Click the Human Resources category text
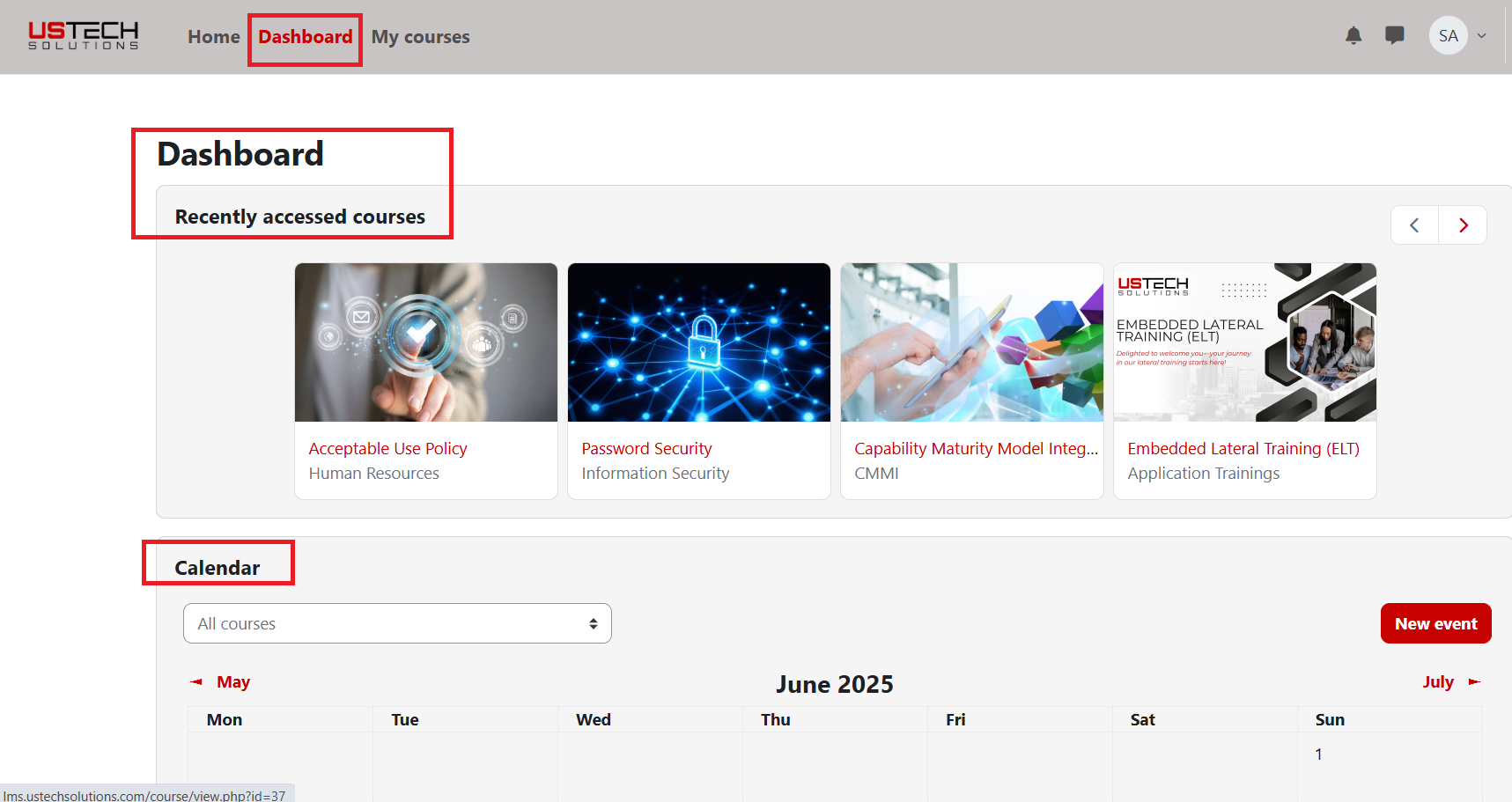Viewport: 1512px width, 802px height. [374, 474]
